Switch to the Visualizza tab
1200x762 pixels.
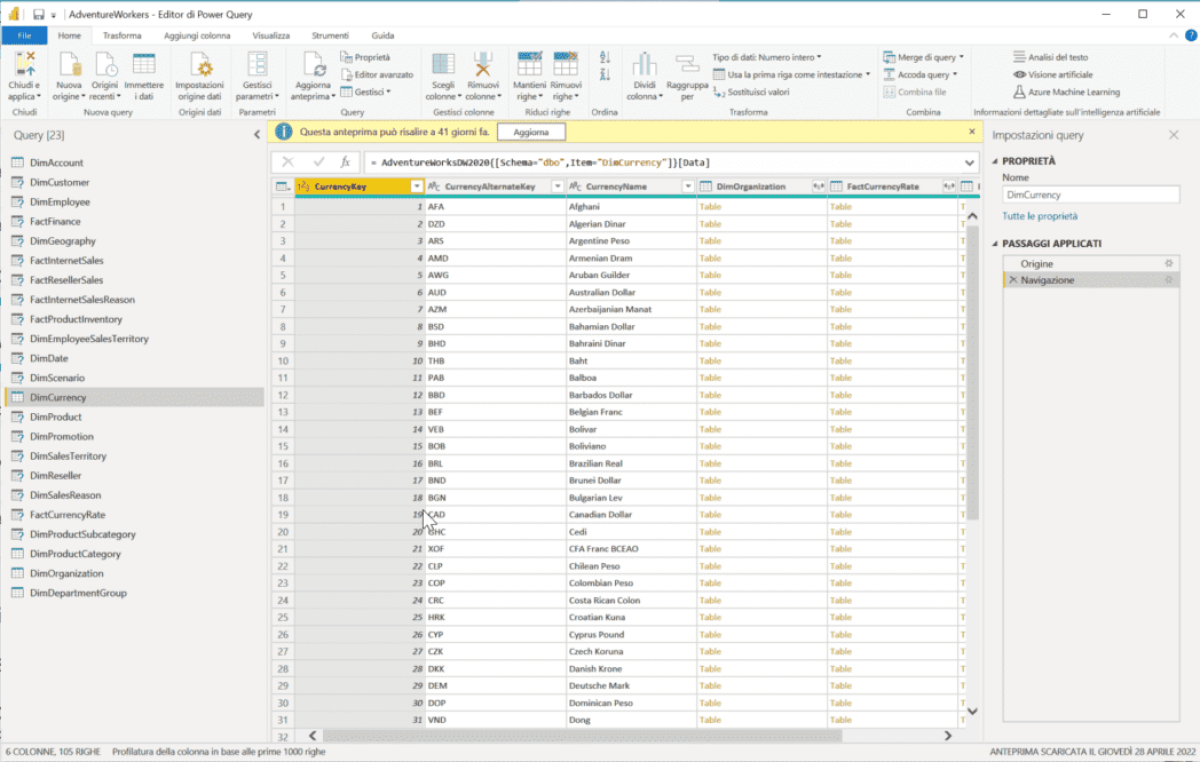270,36
